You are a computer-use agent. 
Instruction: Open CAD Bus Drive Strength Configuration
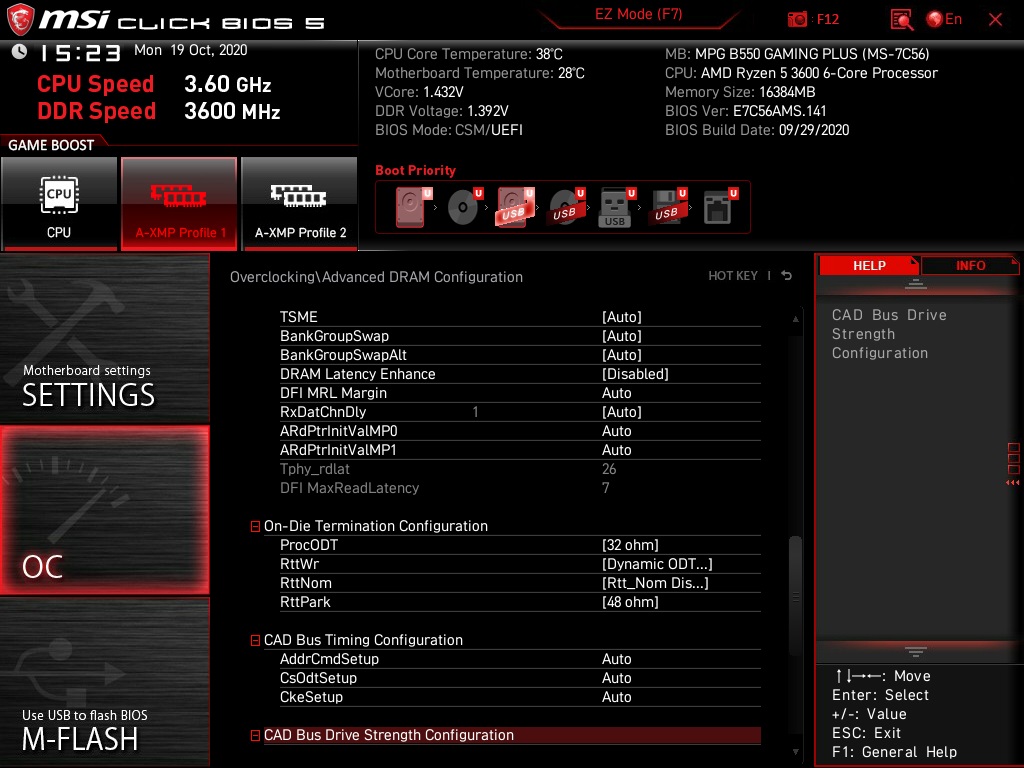[x=390, y=735]
